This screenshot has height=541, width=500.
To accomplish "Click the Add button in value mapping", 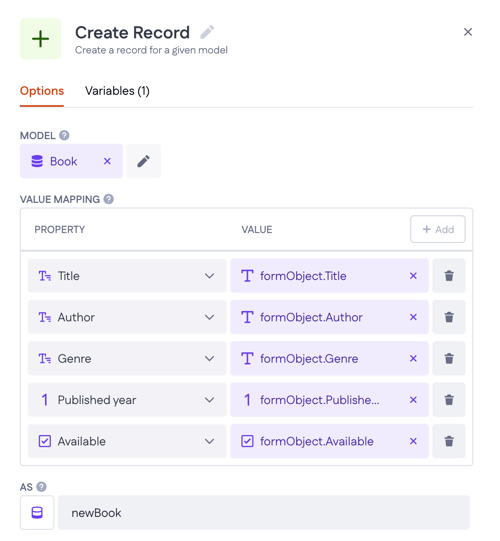I will 438,229.
